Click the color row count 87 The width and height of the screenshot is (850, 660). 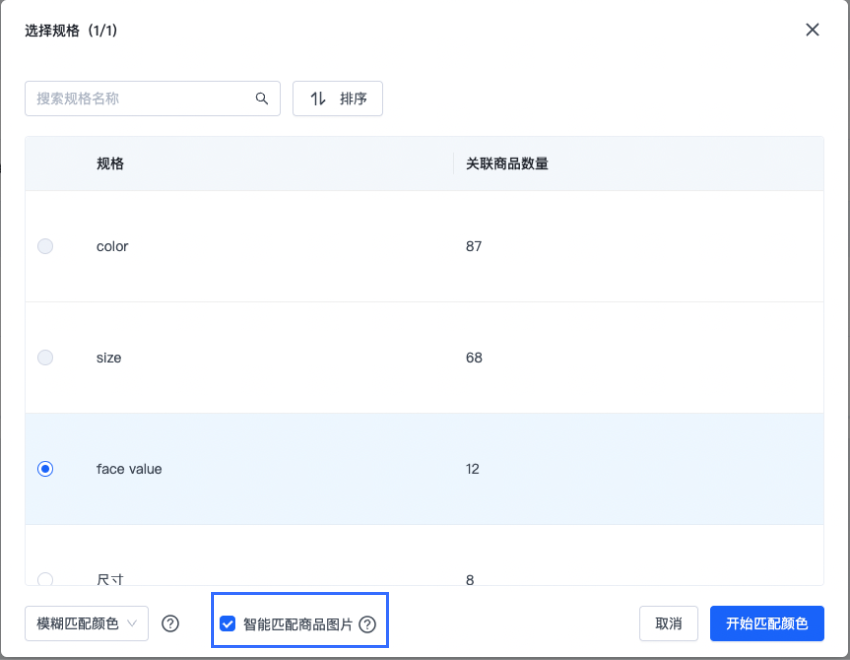point(474,246)
